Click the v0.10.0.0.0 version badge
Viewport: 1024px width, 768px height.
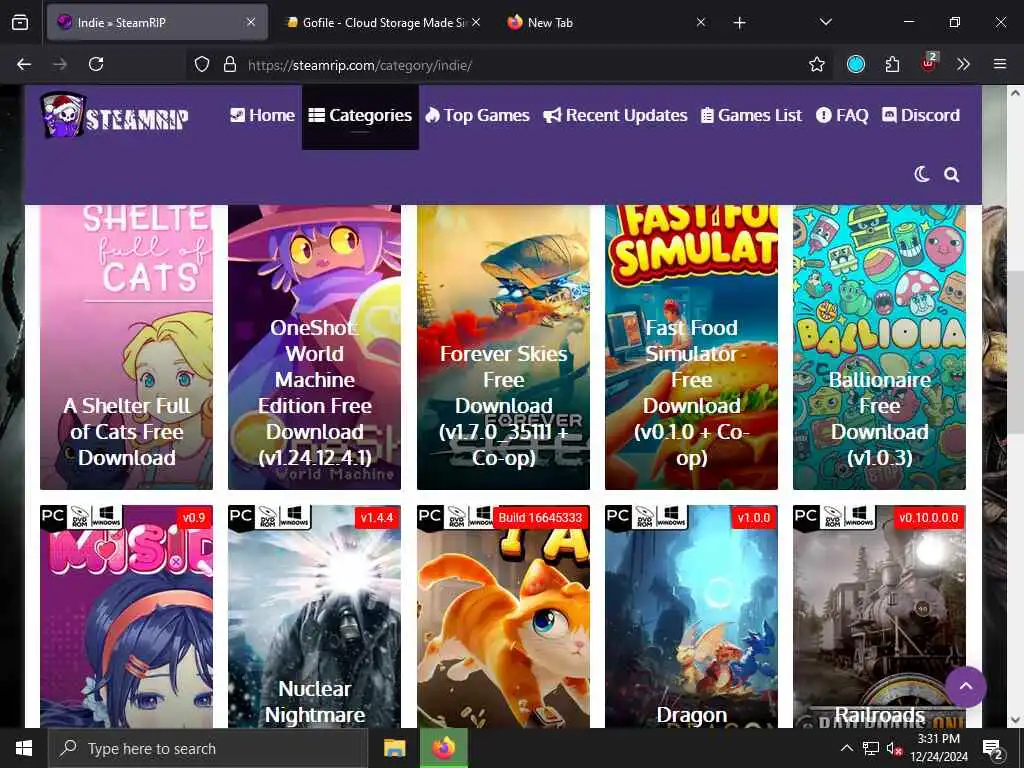click(x=928, y=518)
